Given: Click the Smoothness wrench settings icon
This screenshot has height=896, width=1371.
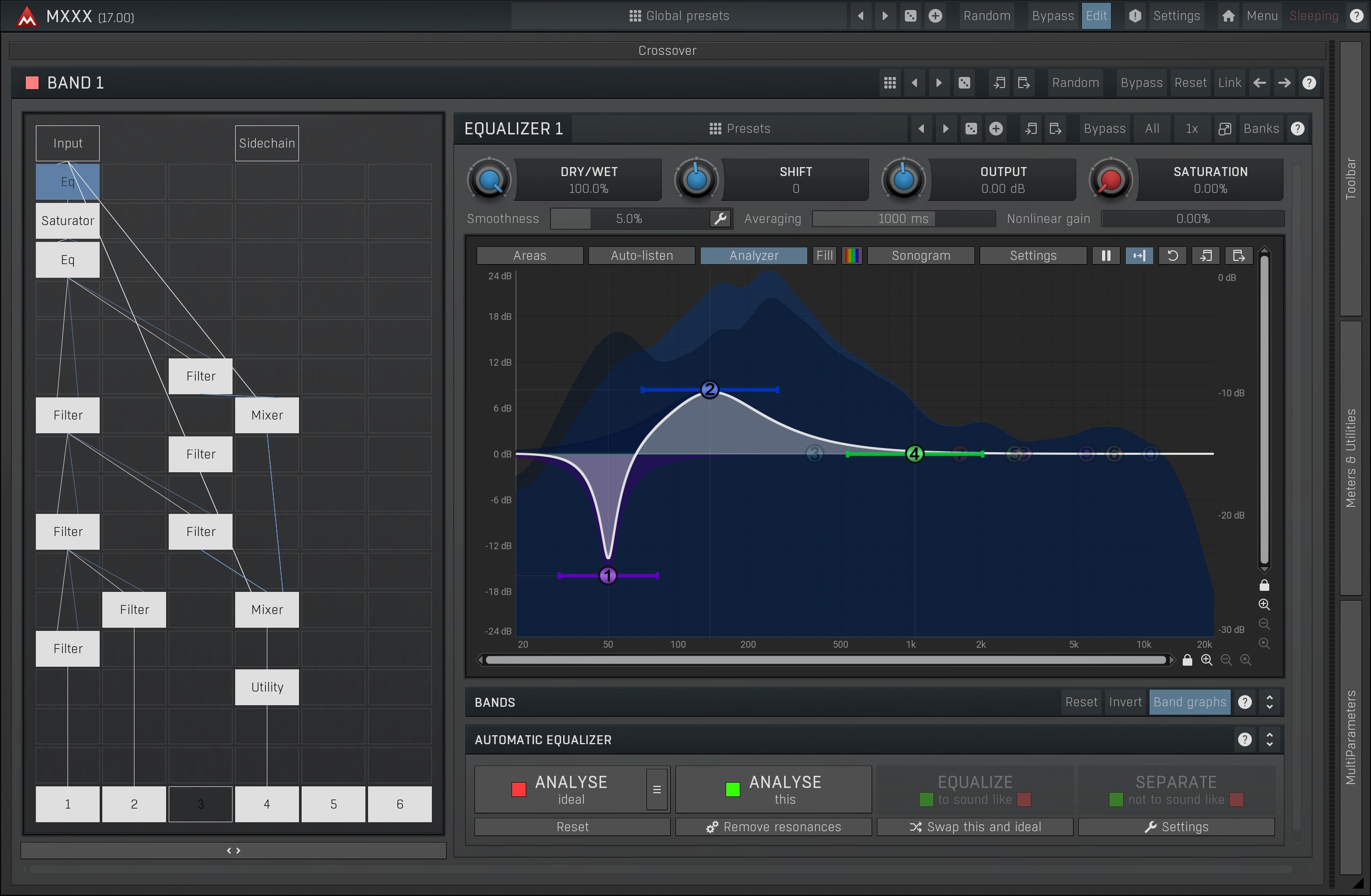Looking at the screenshot, I should point(720,219).
